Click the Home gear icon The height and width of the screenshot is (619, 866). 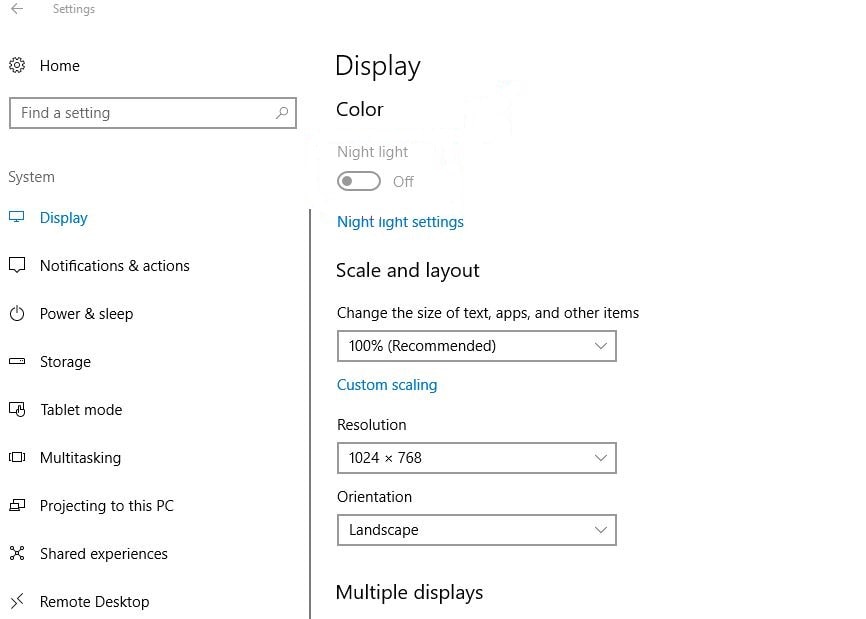coord(17,65)
